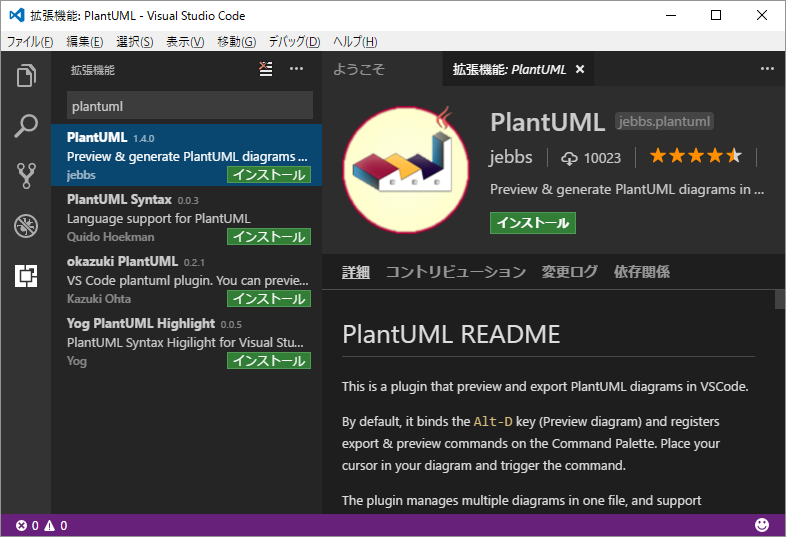The height and width of the screenshot is (537, 786).
Task: Select the Extensions view icon
Action: 26,276
